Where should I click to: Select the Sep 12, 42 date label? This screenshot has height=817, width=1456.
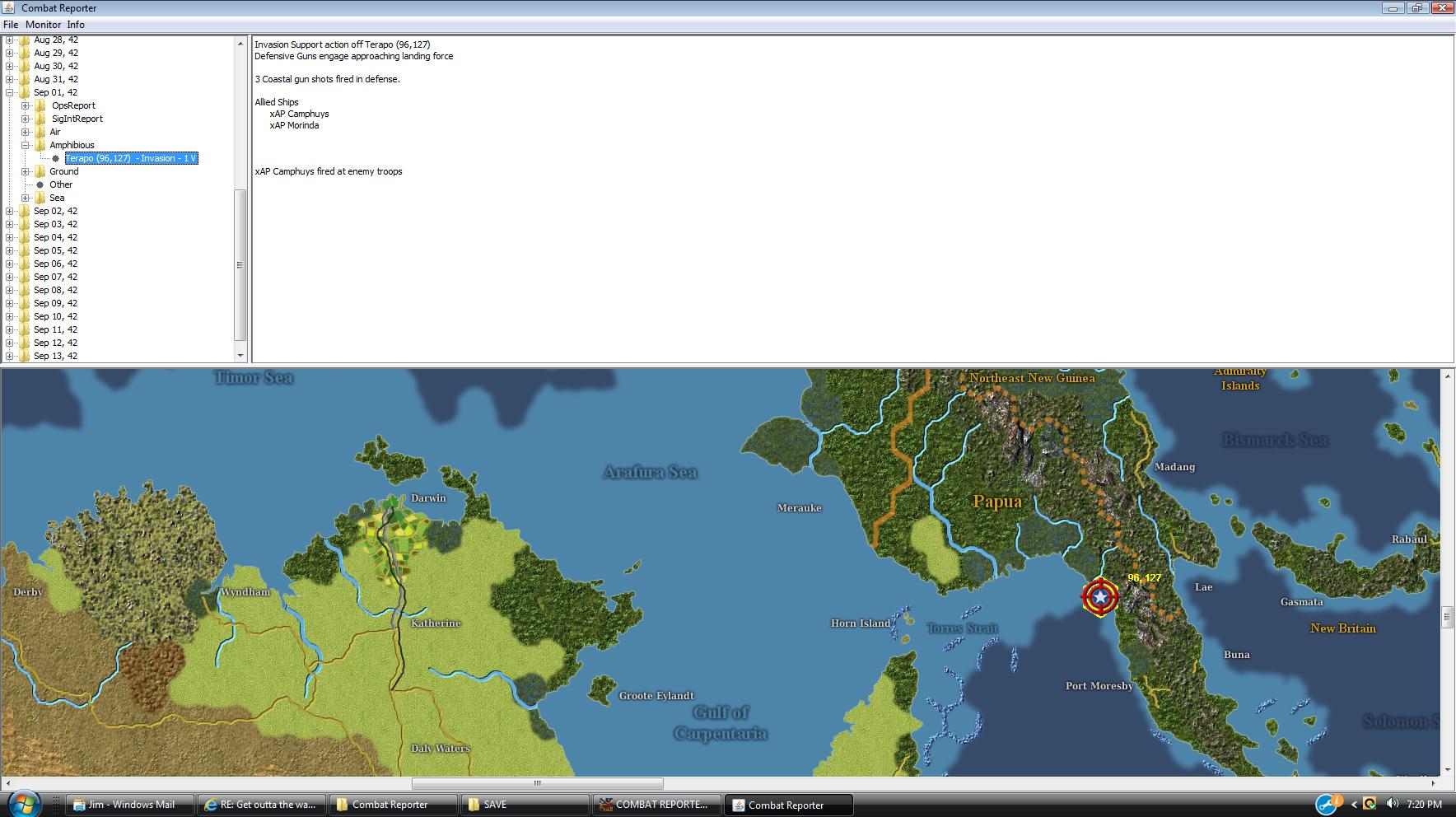55,343
